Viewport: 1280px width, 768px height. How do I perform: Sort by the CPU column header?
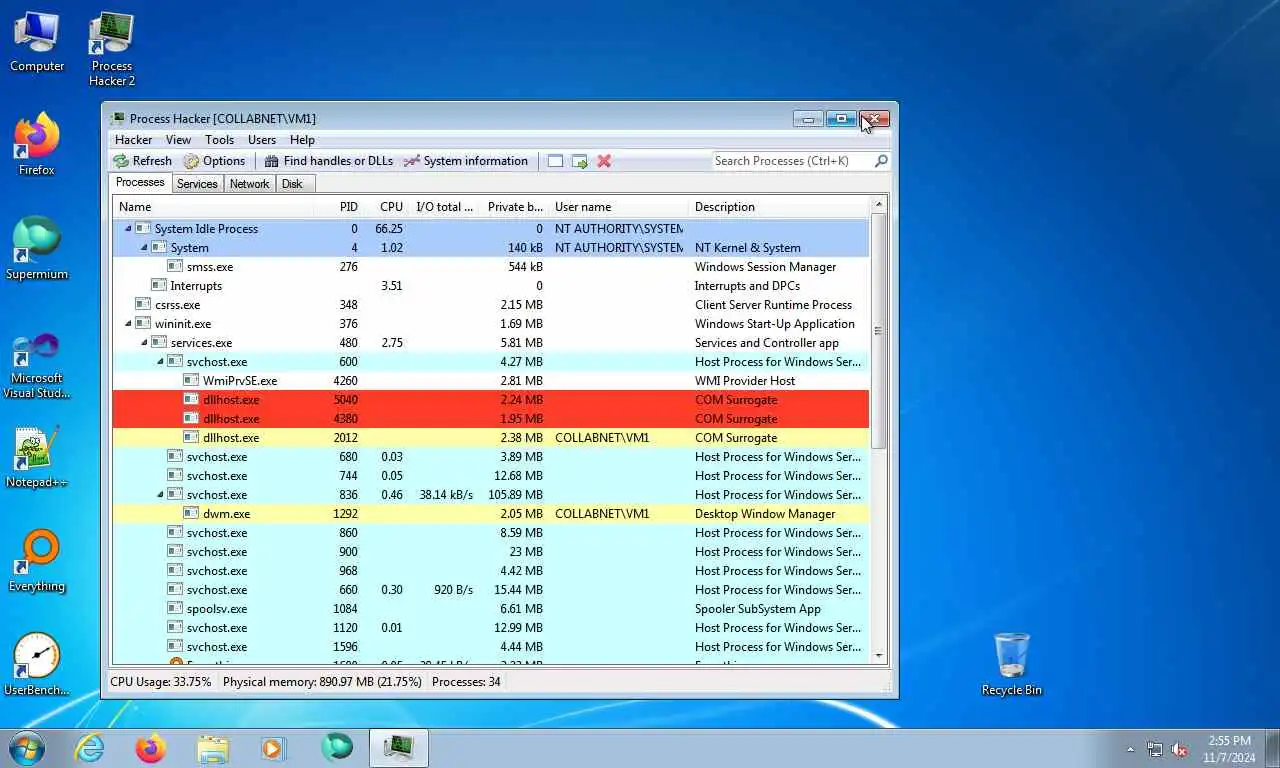386,207
